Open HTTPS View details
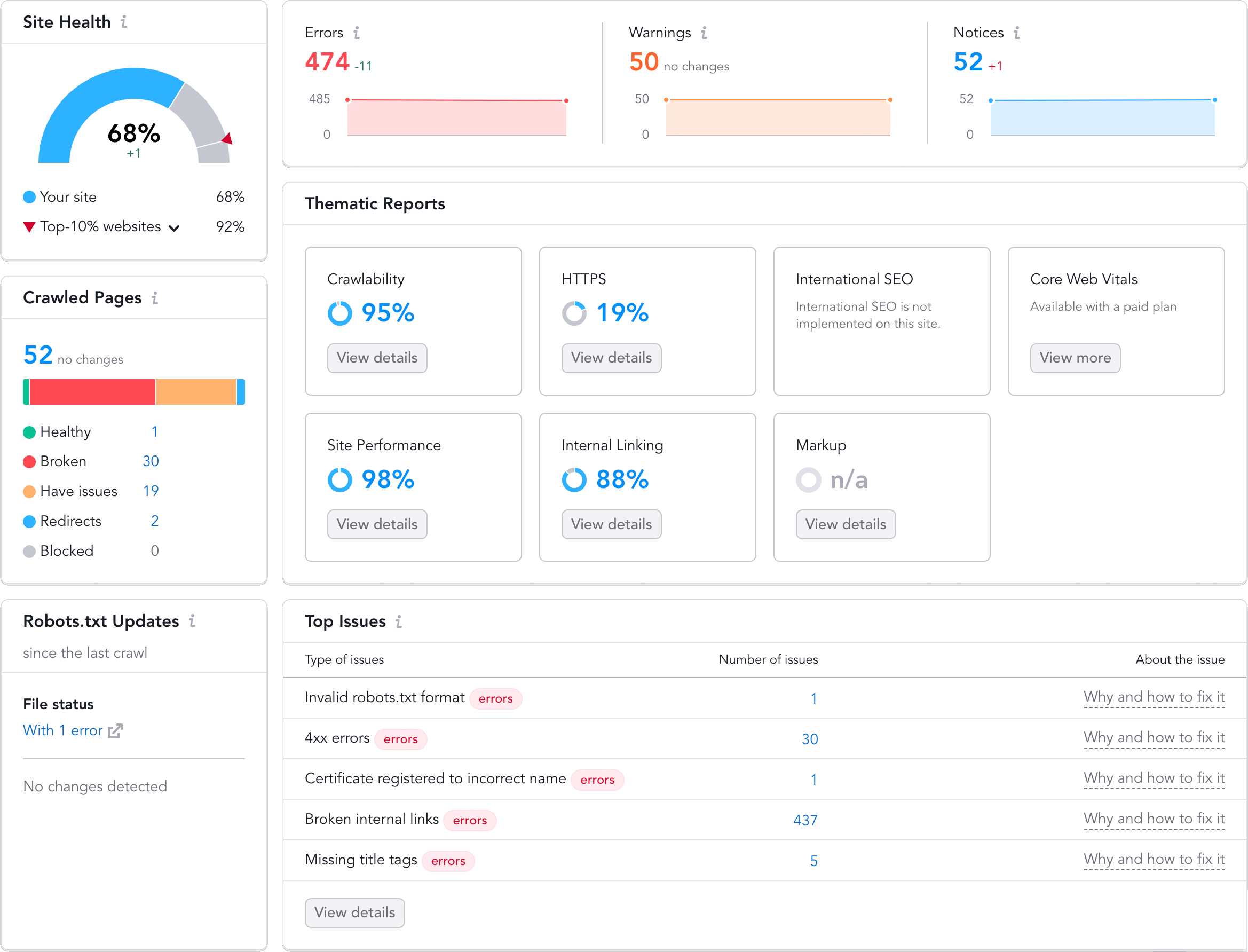This screenshot has height=952, width=1248. [611, 358]
